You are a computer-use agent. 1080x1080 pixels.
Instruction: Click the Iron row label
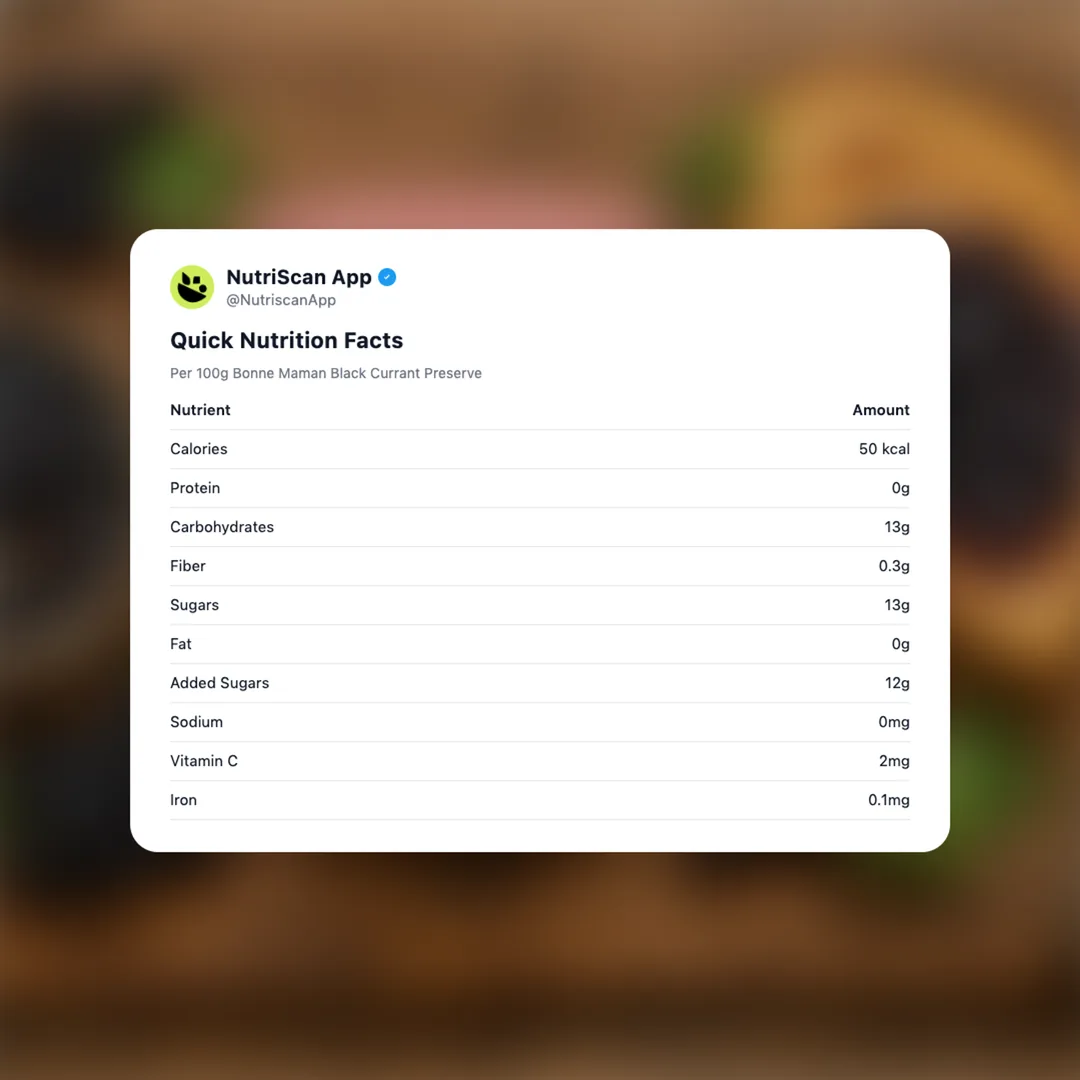tap(183, 800)
